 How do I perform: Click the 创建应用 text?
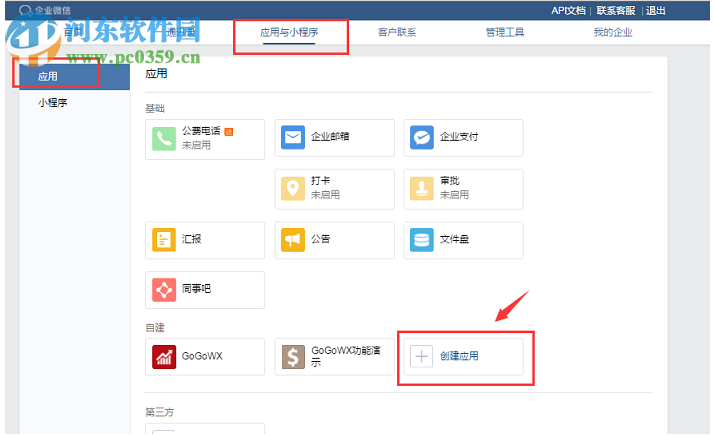[459, 356]
